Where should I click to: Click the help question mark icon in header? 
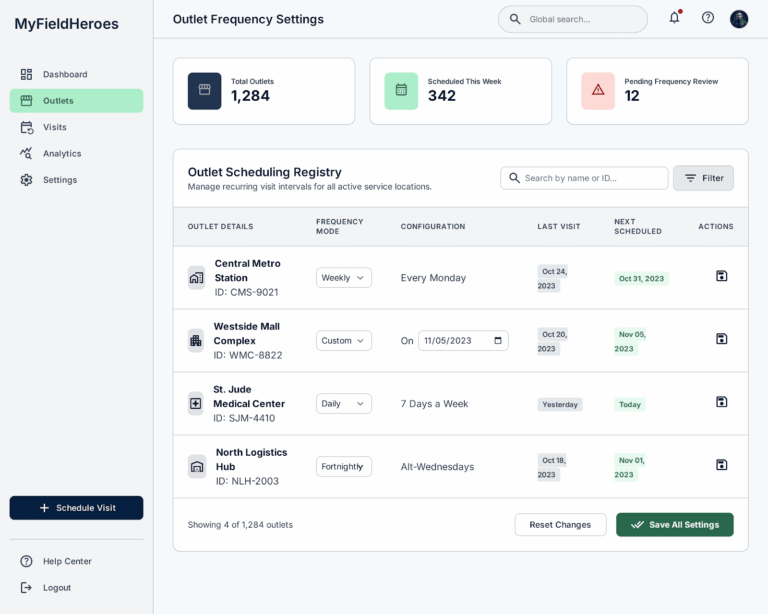coord(707,18)
